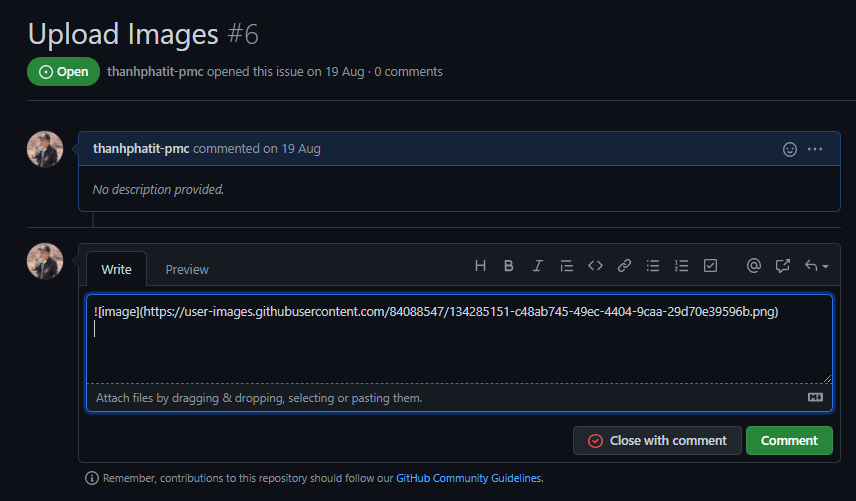The image size is (856, 501).
Task: Click the 'Upload Images' issue title
Action: tap(123, 34)
